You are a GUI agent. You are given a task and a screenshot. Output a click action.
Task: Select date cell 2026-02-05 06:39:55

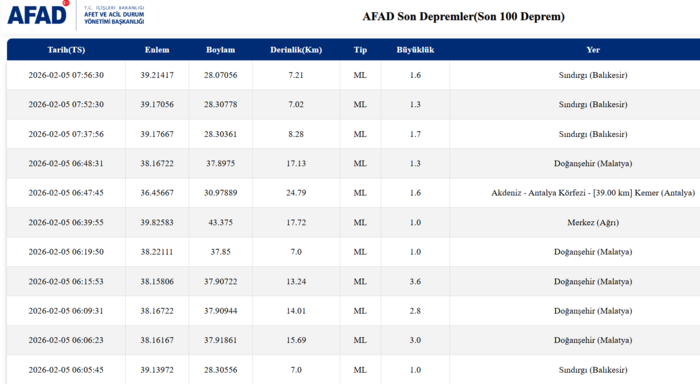(66, 222)
